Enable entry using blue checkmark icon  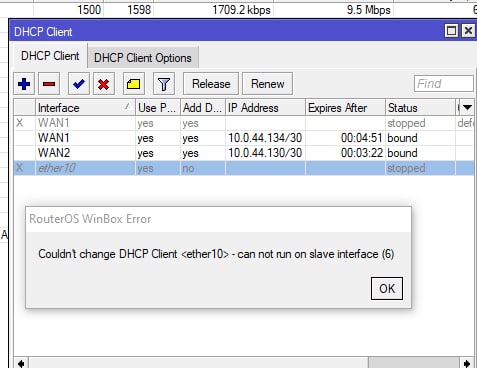[x=79, y=84]
